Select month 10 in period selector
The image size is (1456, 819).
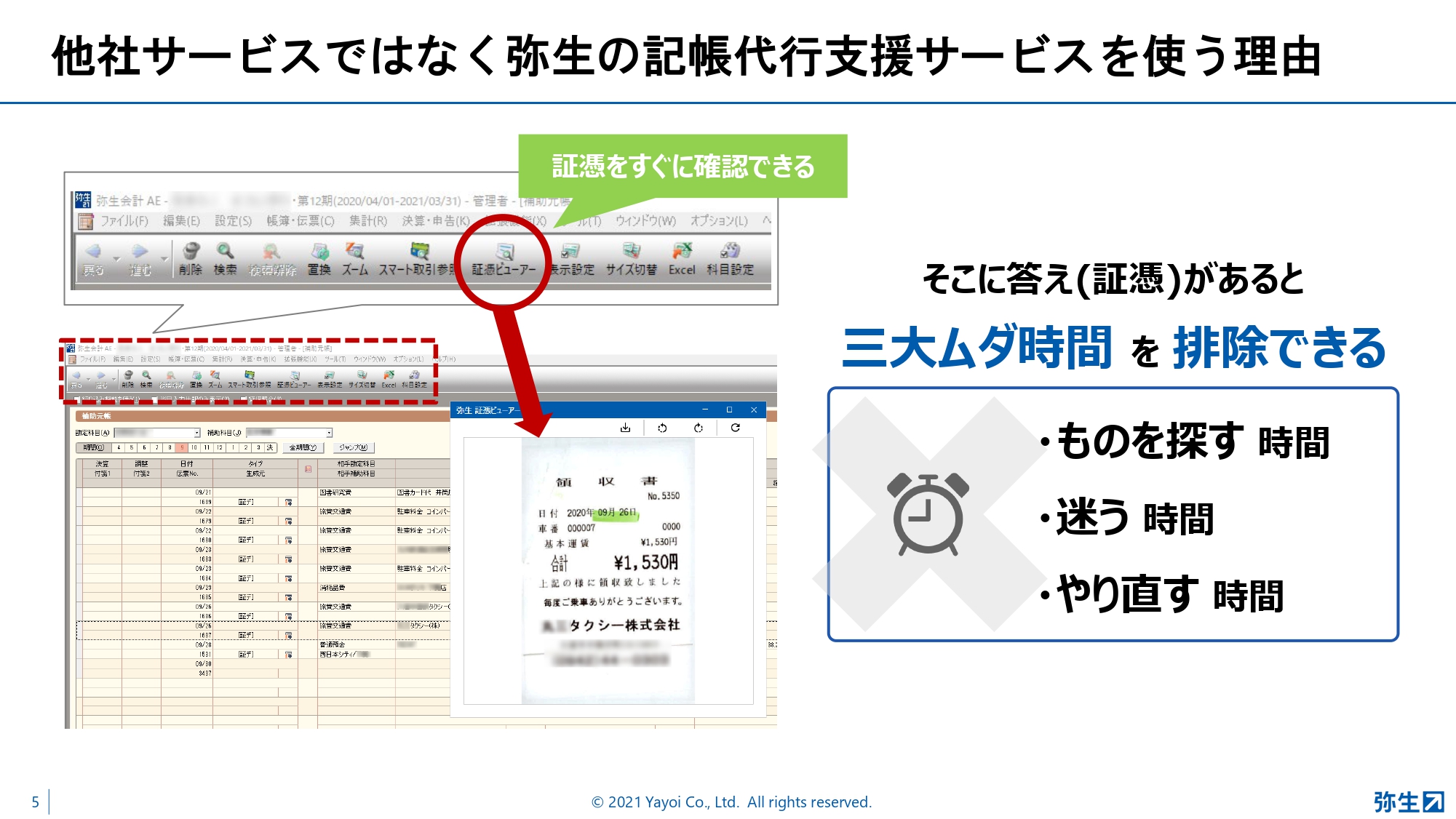click(x=194, y=448)
